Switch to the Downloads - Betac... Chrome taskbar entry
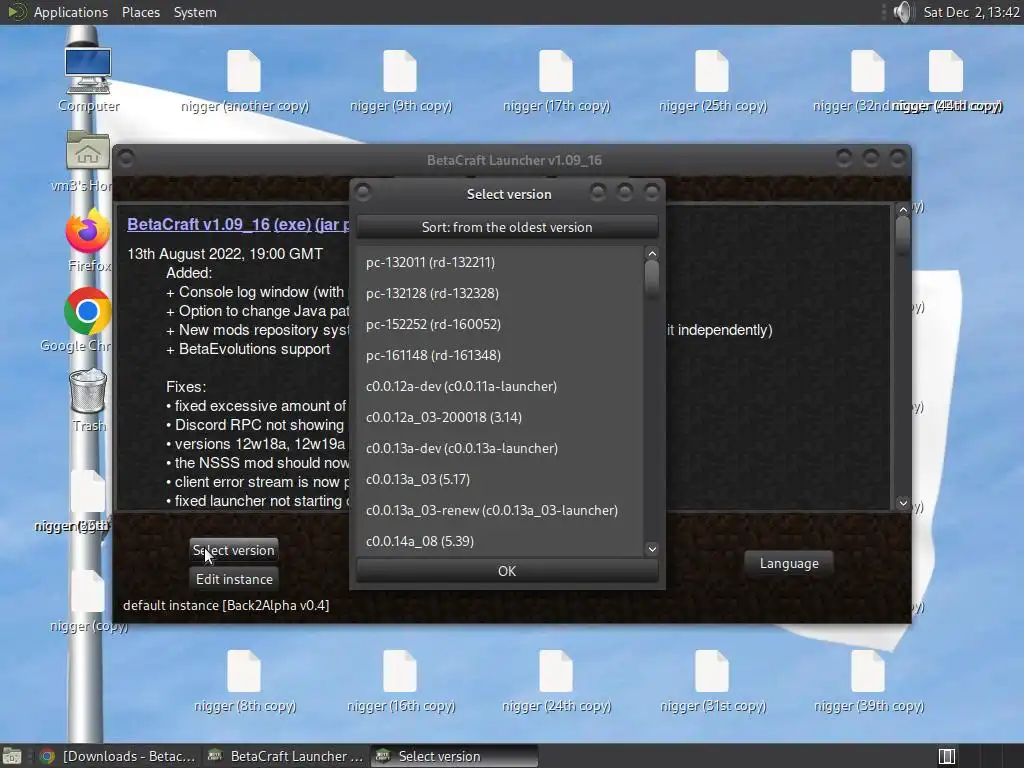The height and width of the screenshot is (768, 1024). (x=117, y=756)
